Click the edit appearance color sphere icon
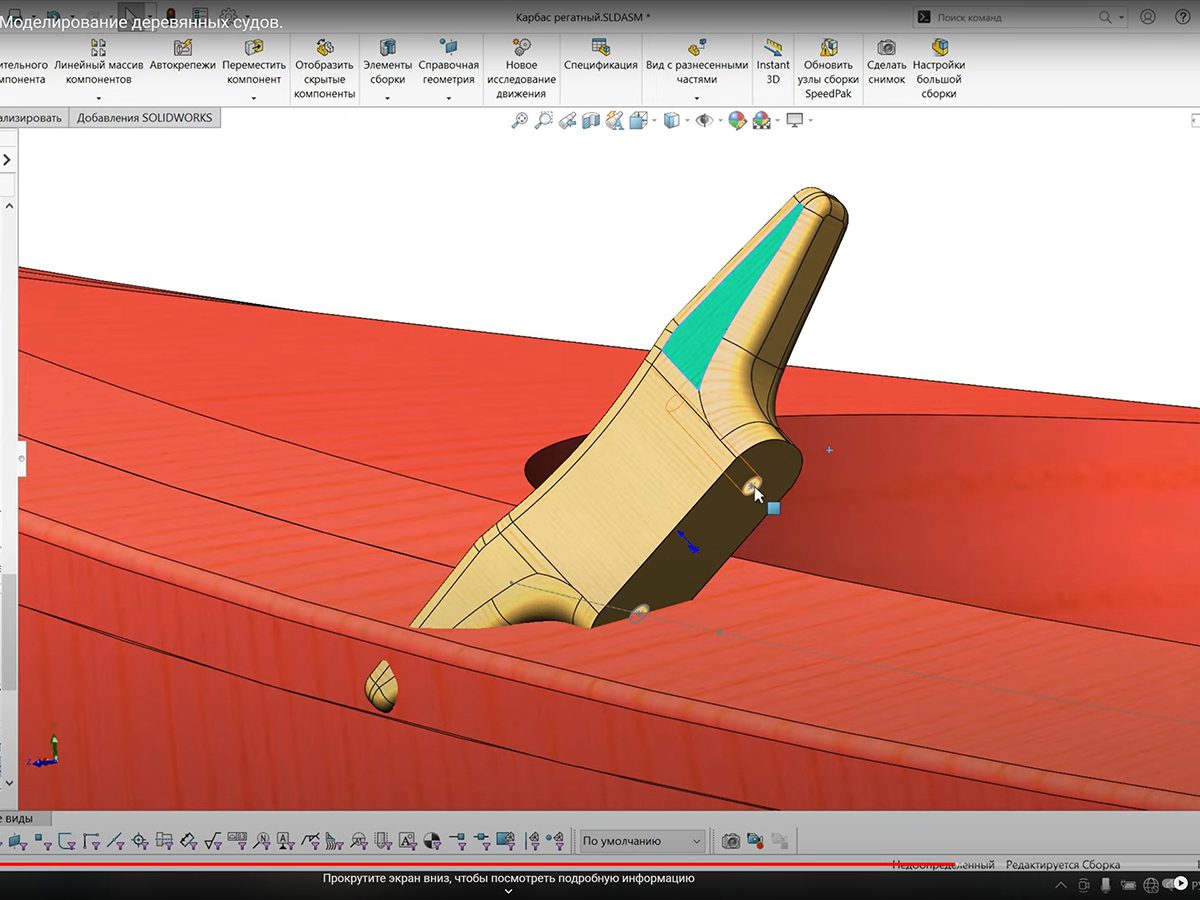Viewport: 1200px width, 900px height. pos(736,121)
